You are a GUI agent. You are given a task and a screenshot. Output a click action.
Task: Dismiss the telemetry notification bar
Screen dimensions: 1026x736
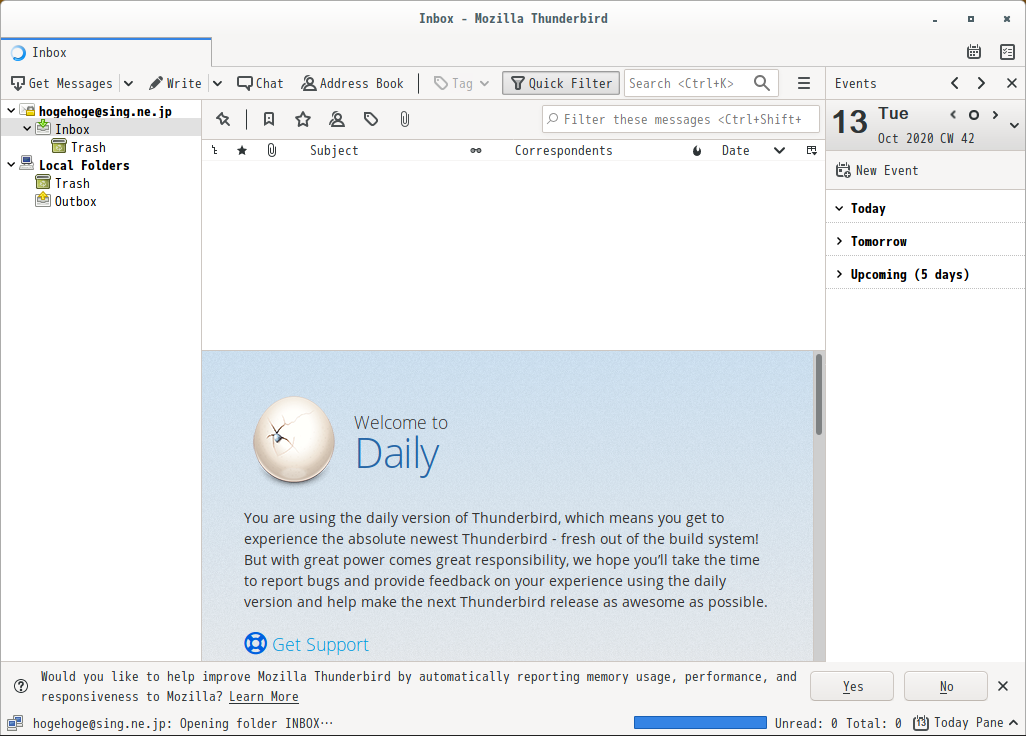(x=1003, y=686)
